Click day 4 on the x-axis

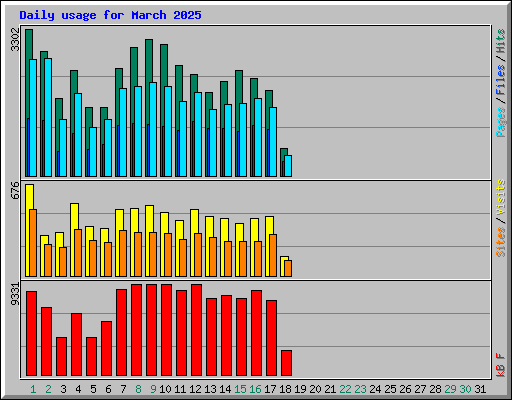point(78,389)
